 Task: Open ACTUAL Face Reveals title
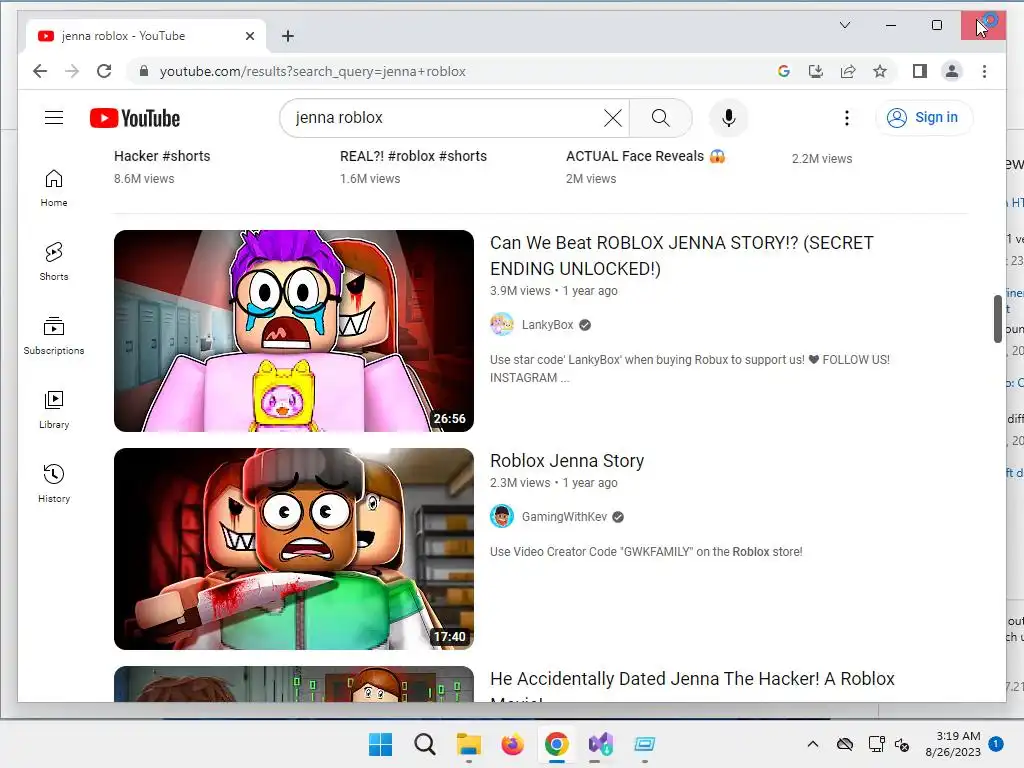645,156
